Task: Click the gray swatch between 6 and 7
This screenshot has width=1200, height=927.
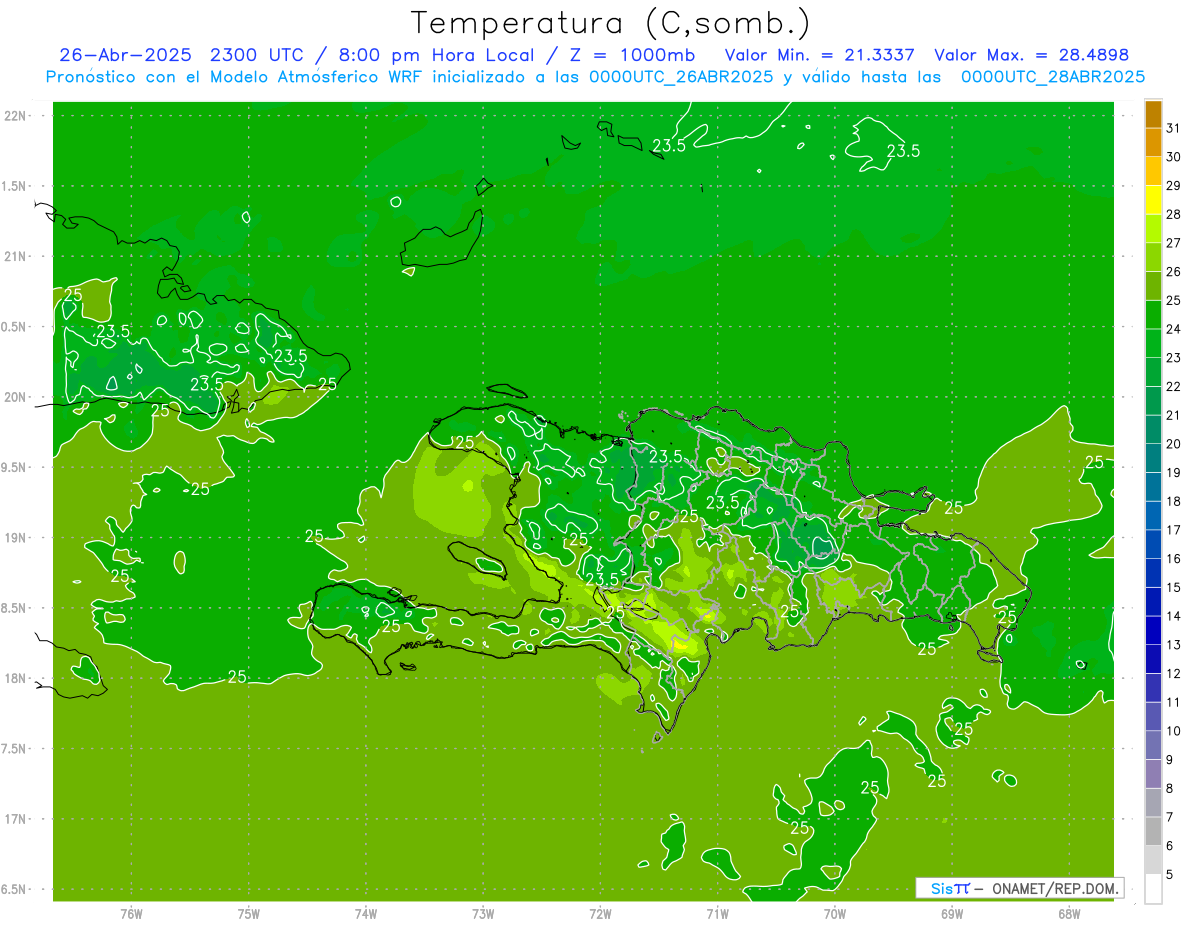Action: [1154, 831]
